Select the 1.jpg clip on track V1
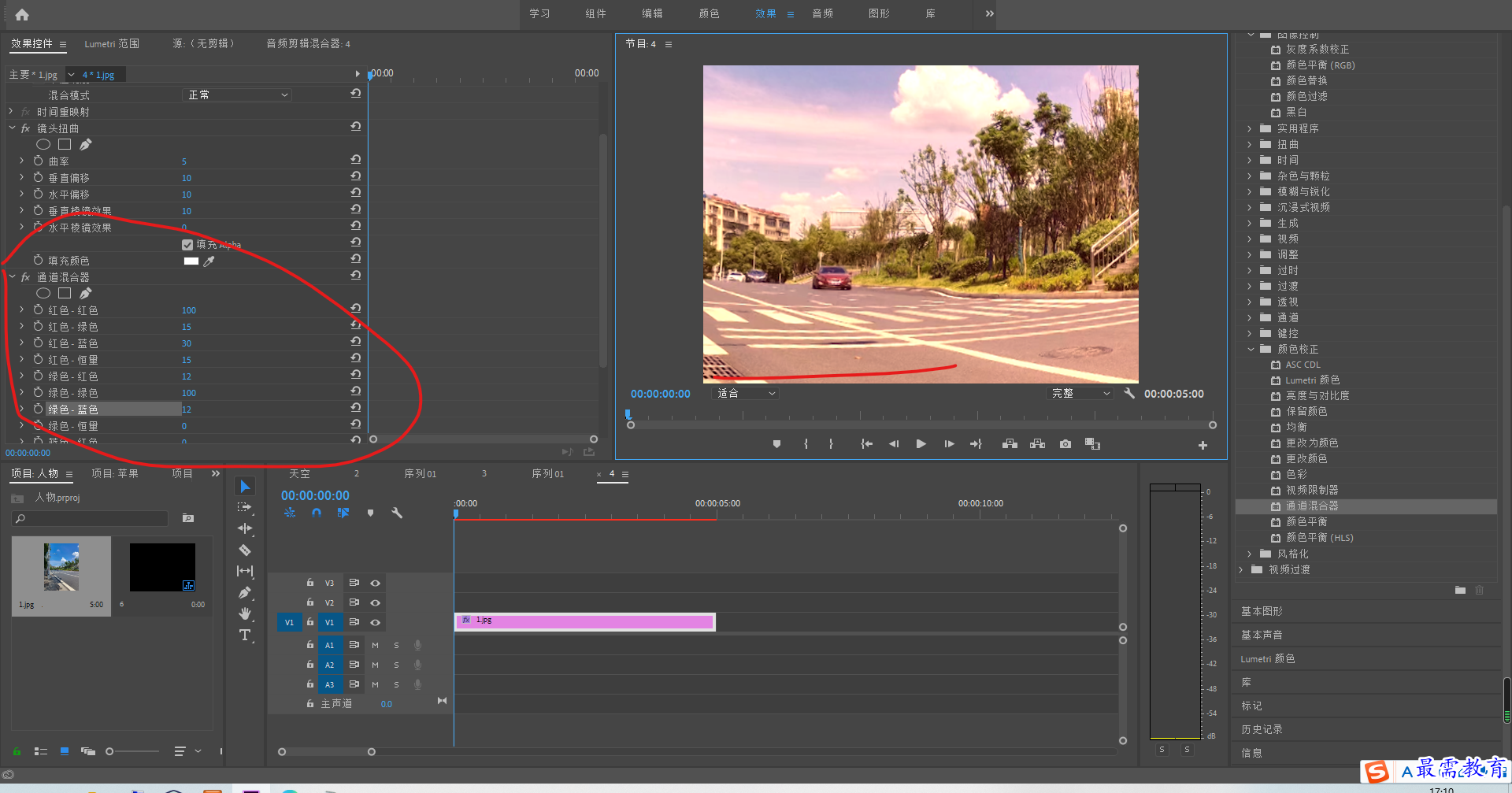 pos(584,621)
